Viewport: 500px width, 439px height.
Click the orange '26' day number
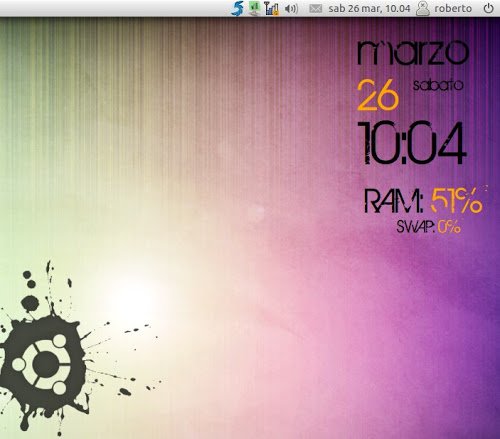(378, 96)
